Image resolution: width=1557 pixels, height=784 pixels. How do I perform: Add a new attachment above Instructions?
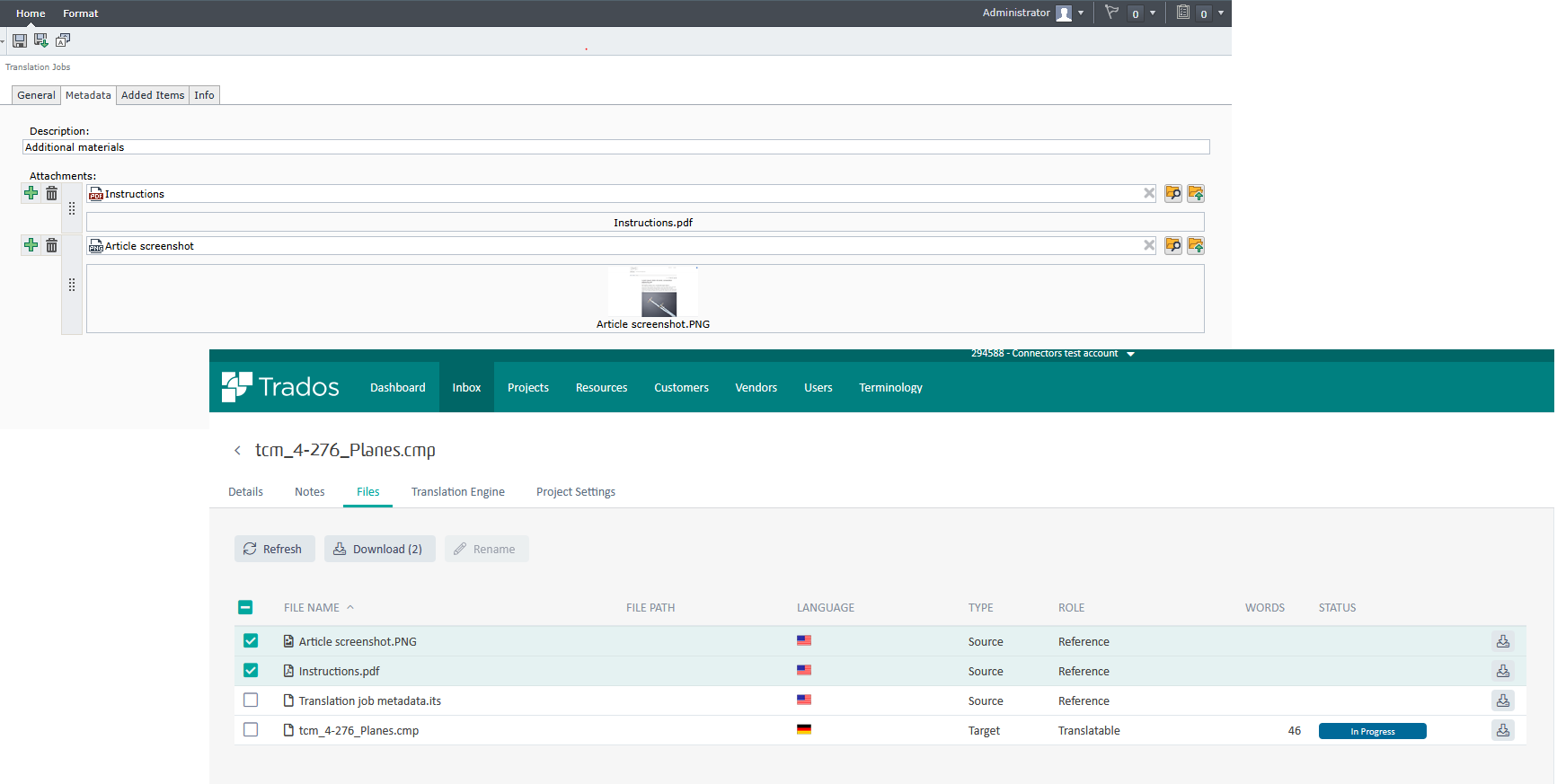click(x=31, y=193)
